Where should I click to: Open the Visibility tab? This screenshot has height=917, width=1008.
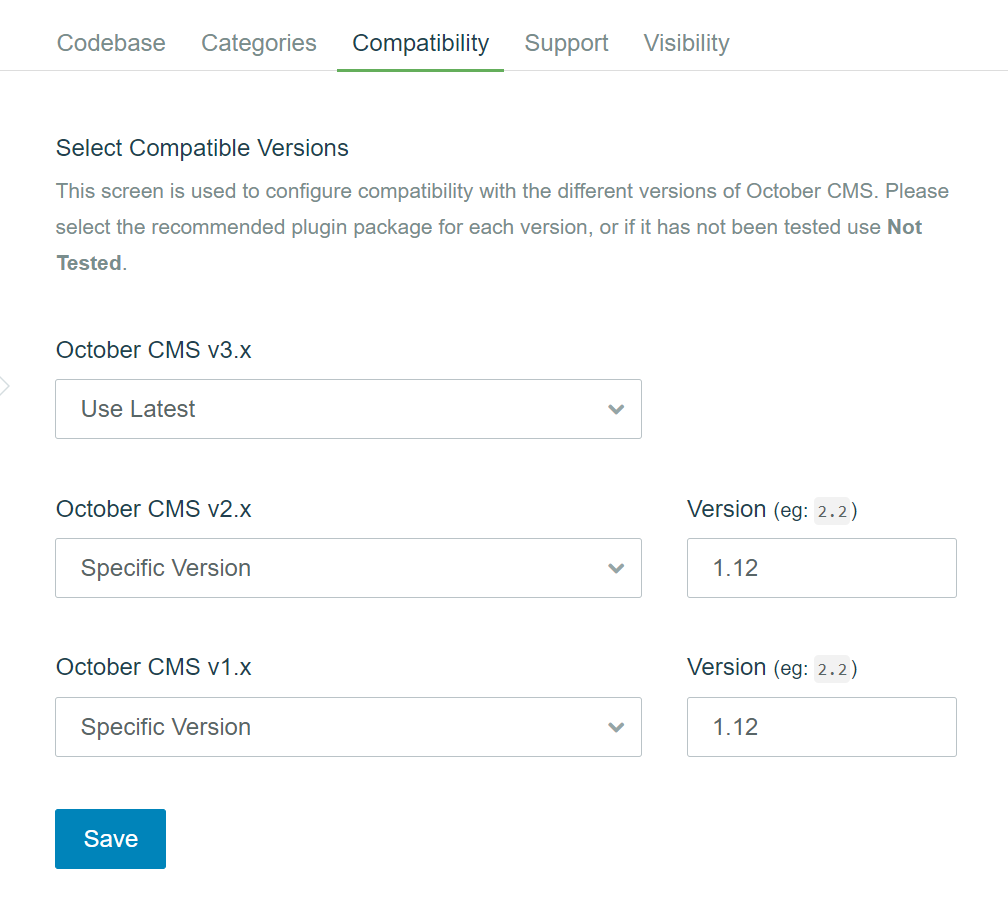pyautogui.click(x=686, y=43)
